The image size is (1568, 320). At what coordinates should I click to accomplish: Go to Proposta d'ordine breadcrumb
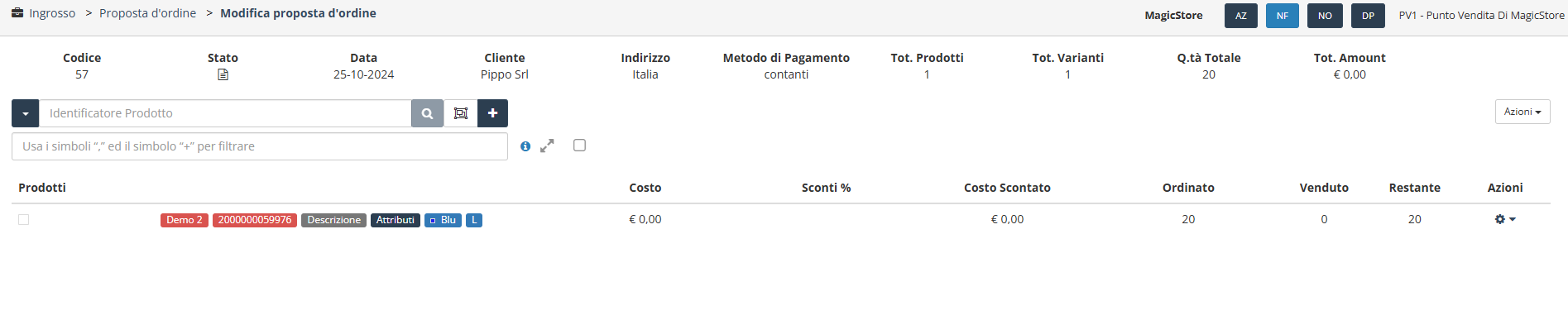point(147,13)
